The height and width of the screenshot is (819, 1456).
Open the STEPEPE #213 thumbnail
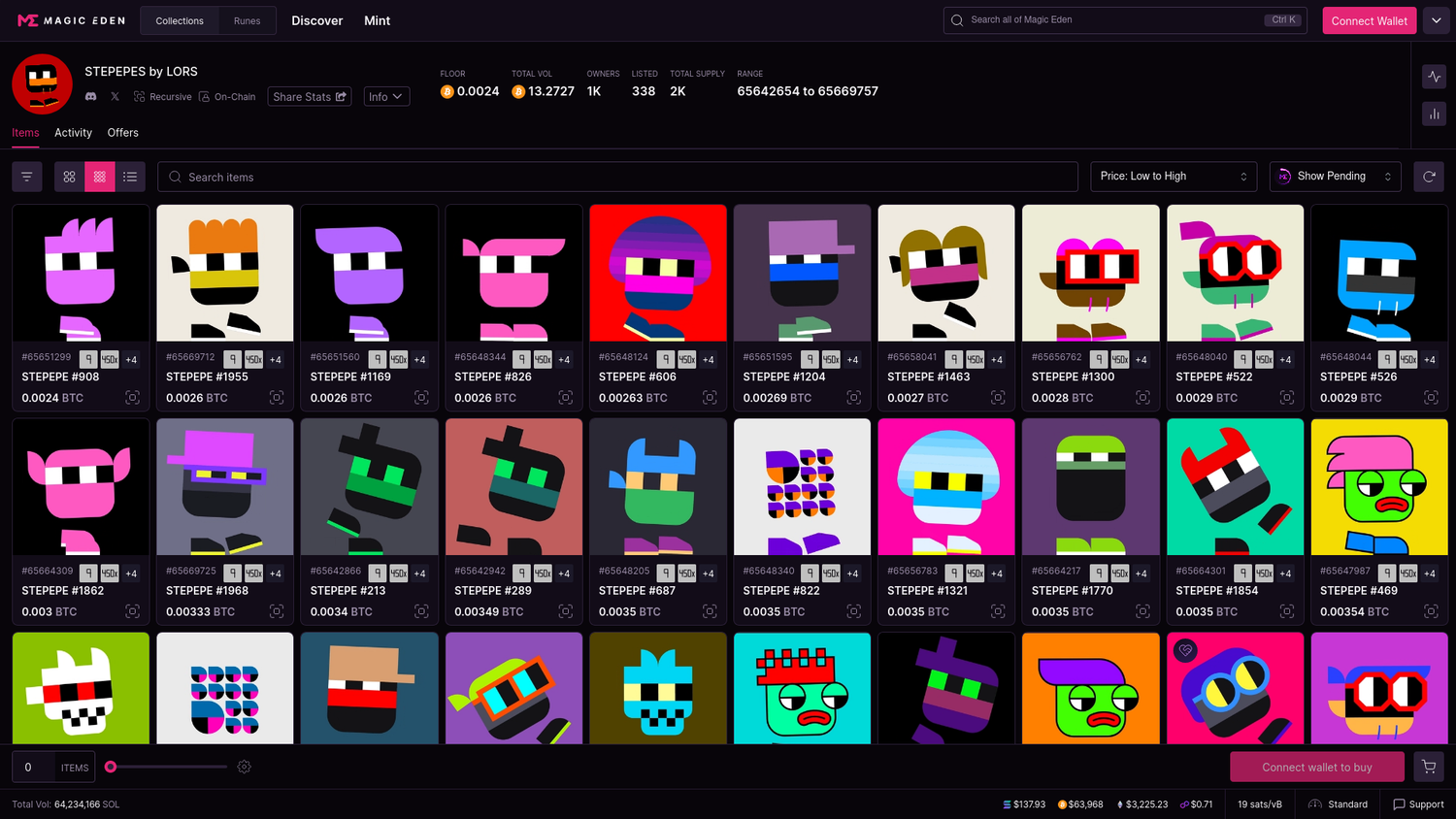pyautogui.click(x=369, y=486)
